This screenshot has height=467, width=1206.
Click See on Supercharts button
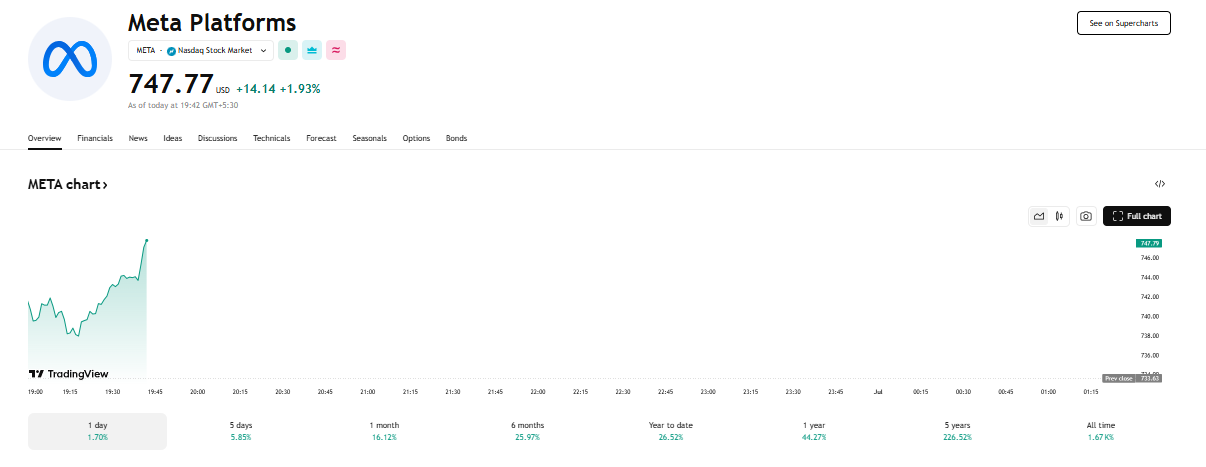(x=1123, y=23)
